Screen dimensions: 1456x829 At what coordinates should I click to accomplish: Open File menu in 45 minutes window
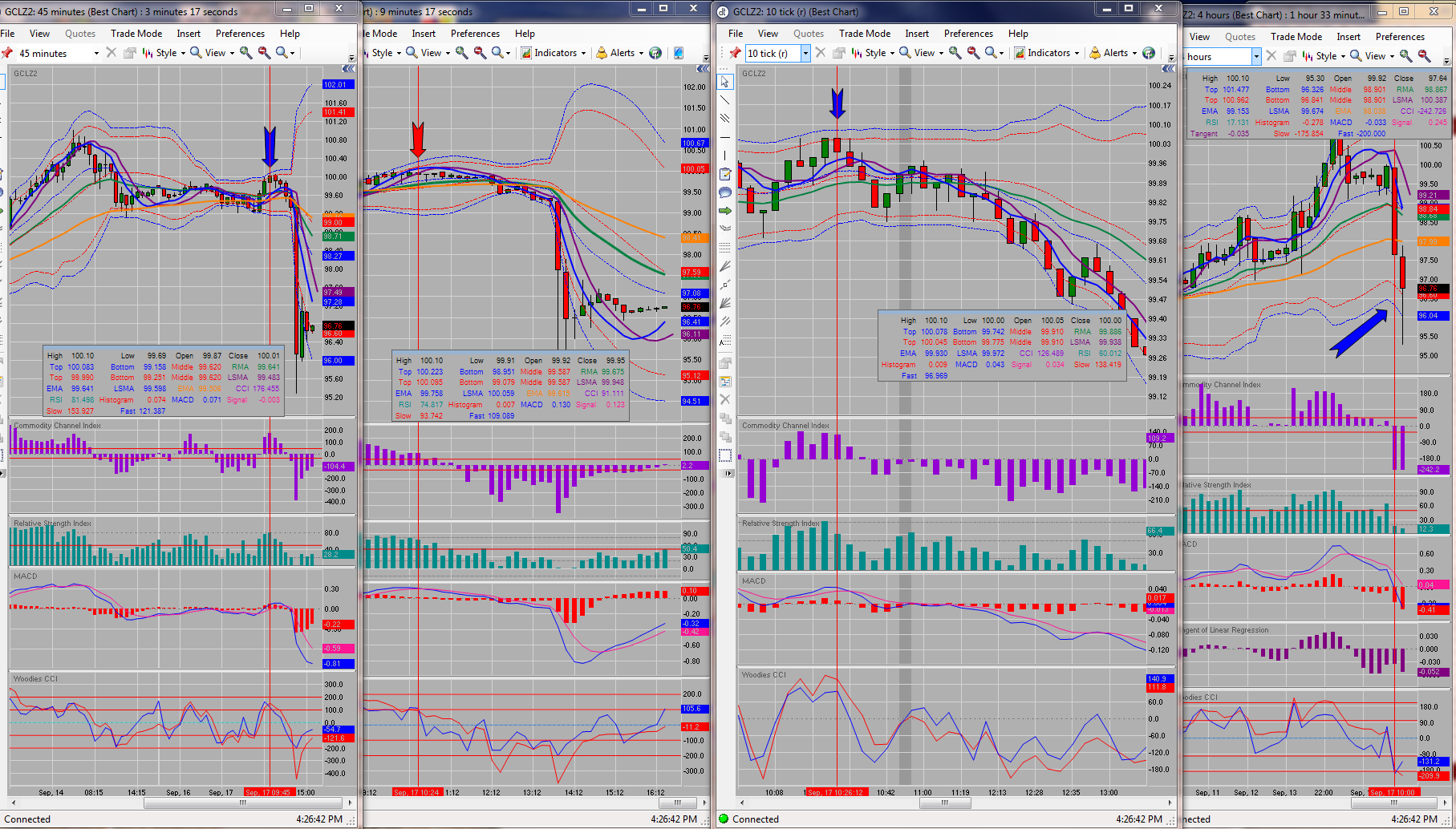(8, 34)
